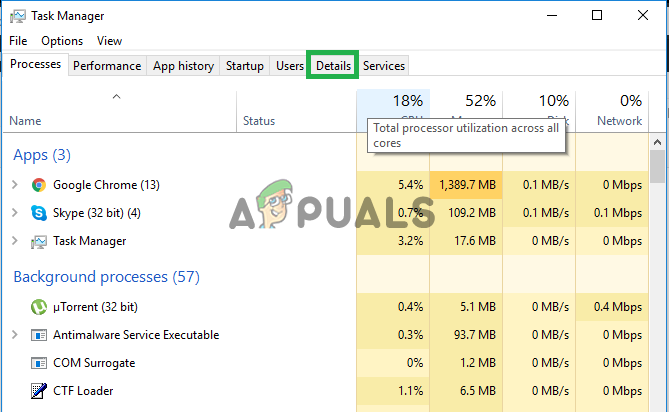Click the CTF Loader icon
The image size is (669, 412).
pos(39,391)
